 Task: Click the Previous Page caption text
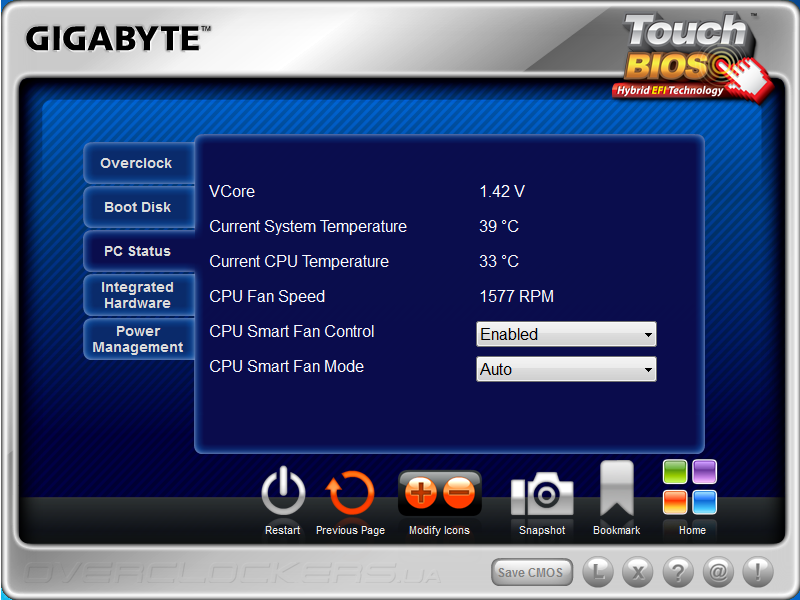point(351,531)
